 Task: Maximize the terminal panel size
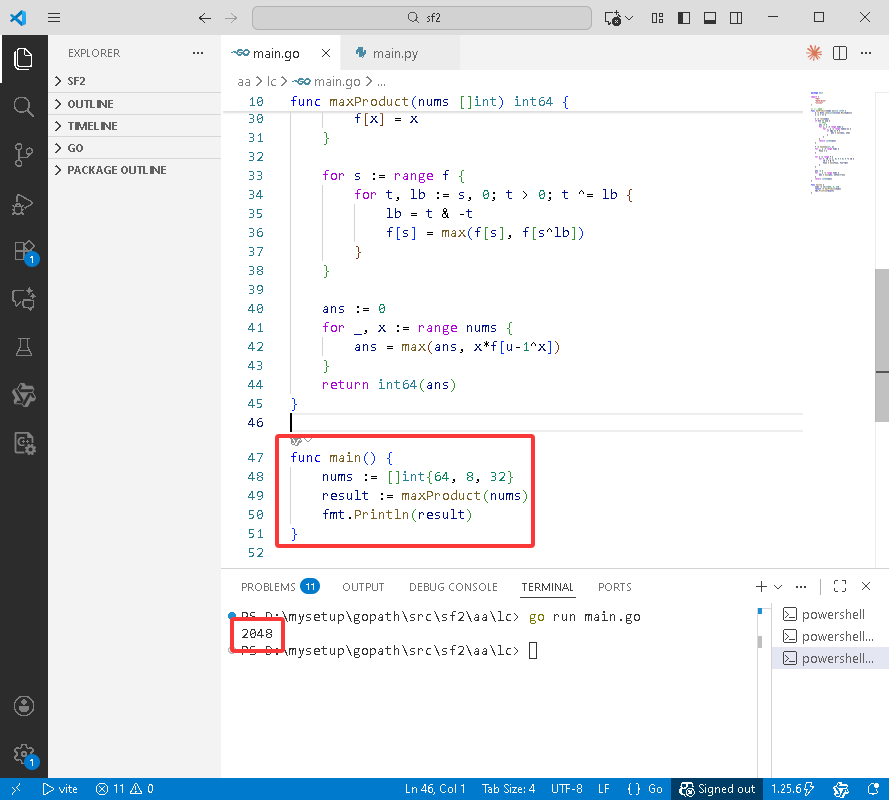pos(840,586)
